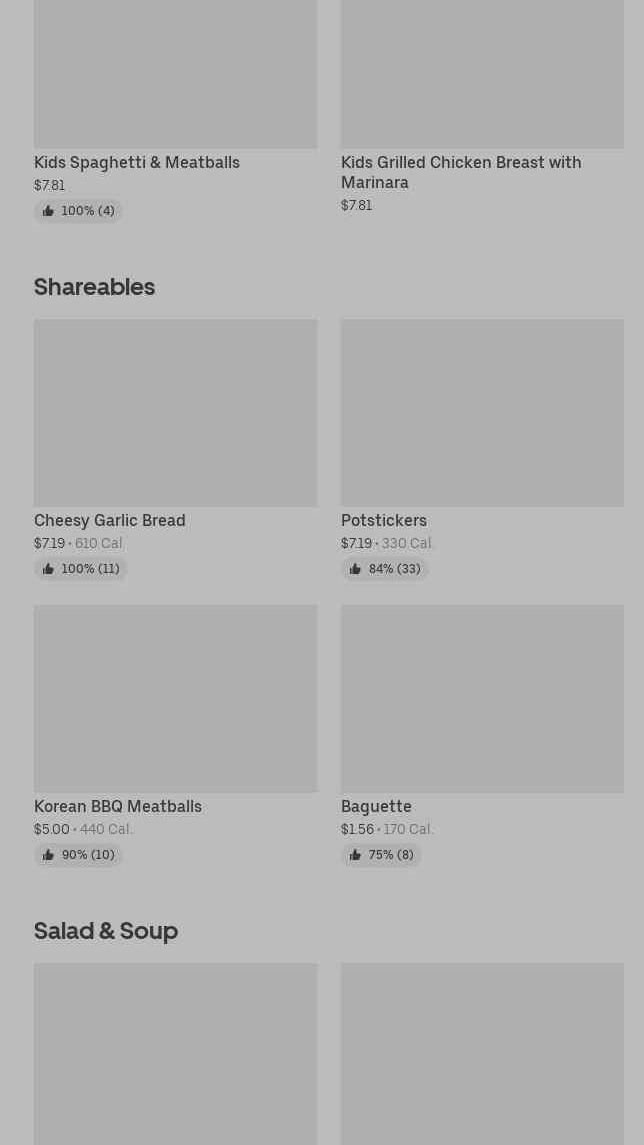Select Kids Spaghetti & Meatballs title
This screenshot has width=644, height=1145.
pyautogui.click(x=137, y=162)
